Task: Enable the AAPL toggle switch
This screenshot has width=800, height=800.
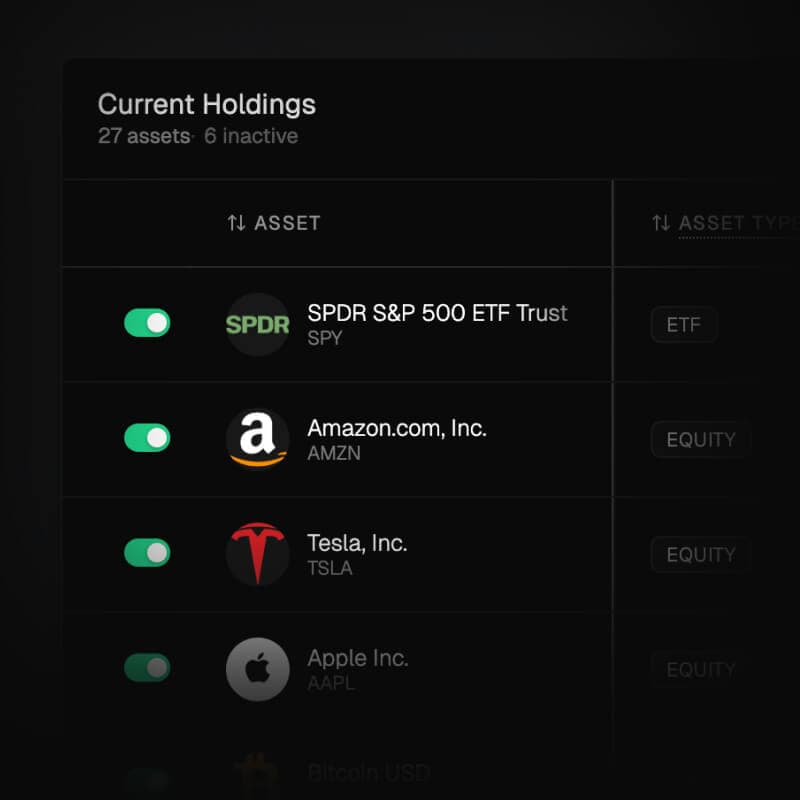Action: (147, 668)
